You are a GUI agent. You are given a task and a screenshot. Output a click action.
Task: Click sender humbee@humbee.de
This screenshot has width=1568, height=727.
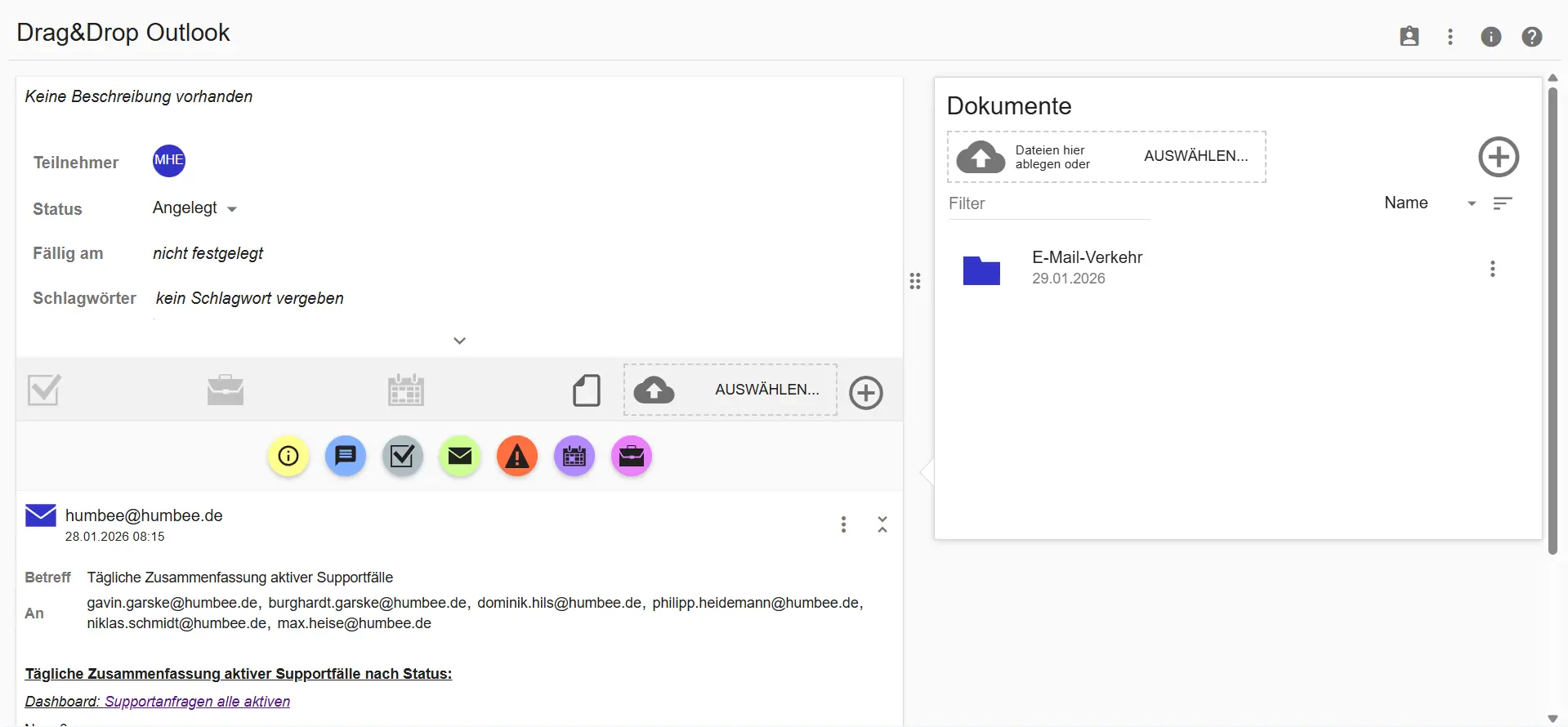(144, 515)
